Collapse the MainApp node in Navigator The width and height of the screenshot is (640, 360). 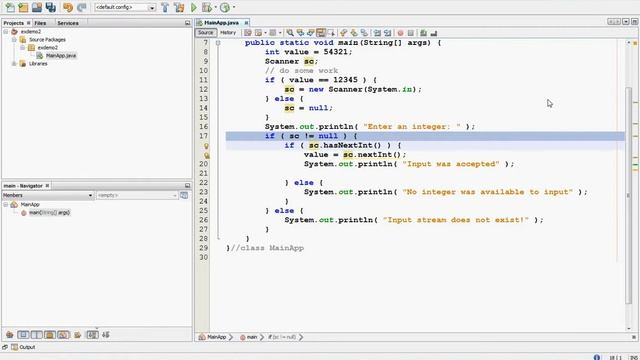point(6,204)
